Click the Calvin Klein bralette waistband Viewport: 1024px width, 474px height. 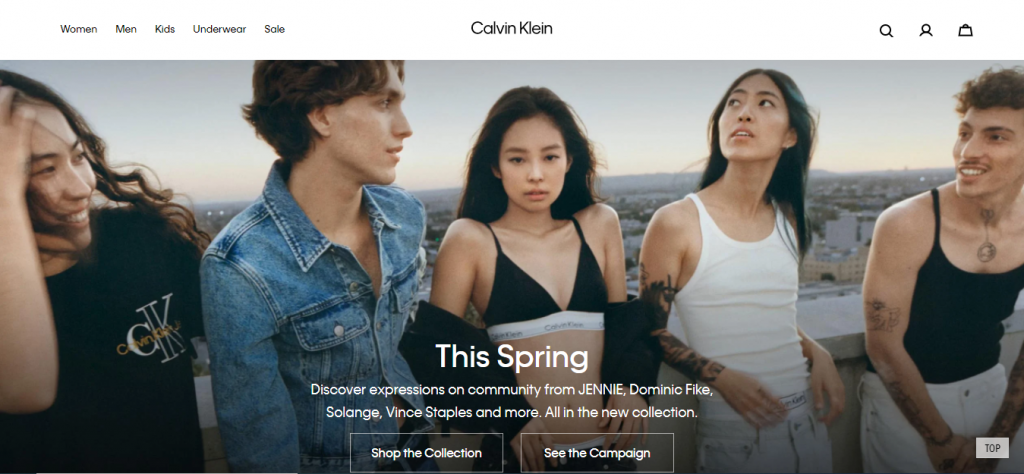click(545, 325)
